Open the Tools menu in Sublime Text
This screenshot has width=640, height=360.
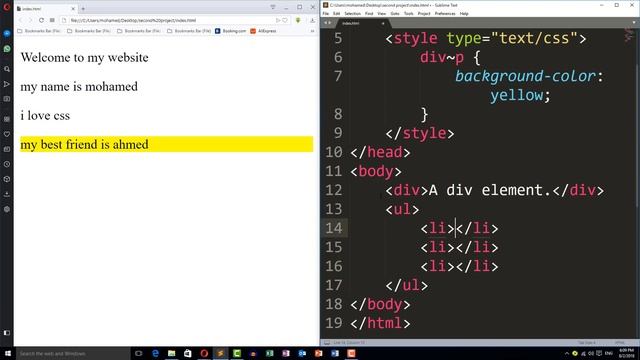tap(409, 13)
